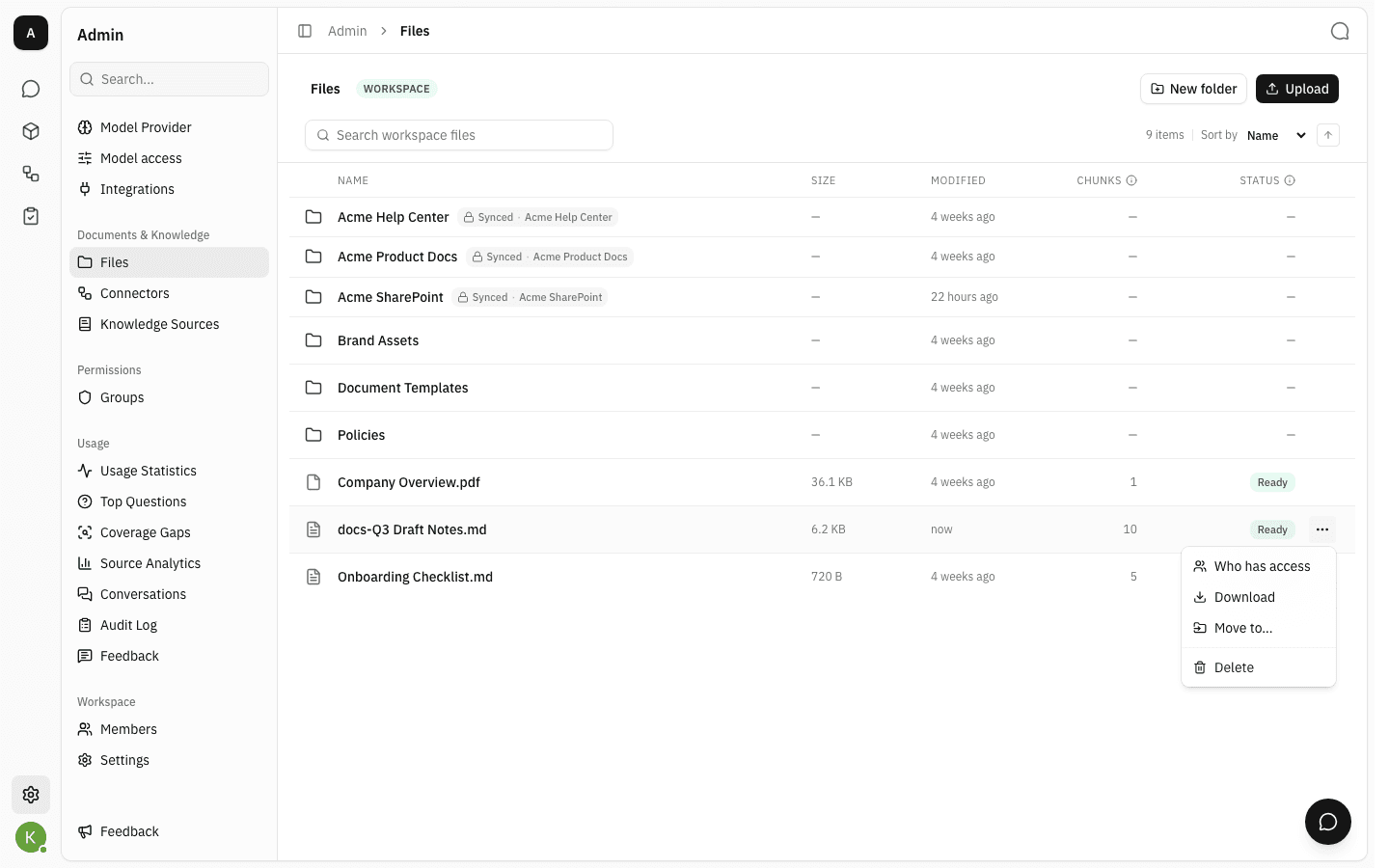
Task: Click Chunks column info icon
Action: [1131, 180]
